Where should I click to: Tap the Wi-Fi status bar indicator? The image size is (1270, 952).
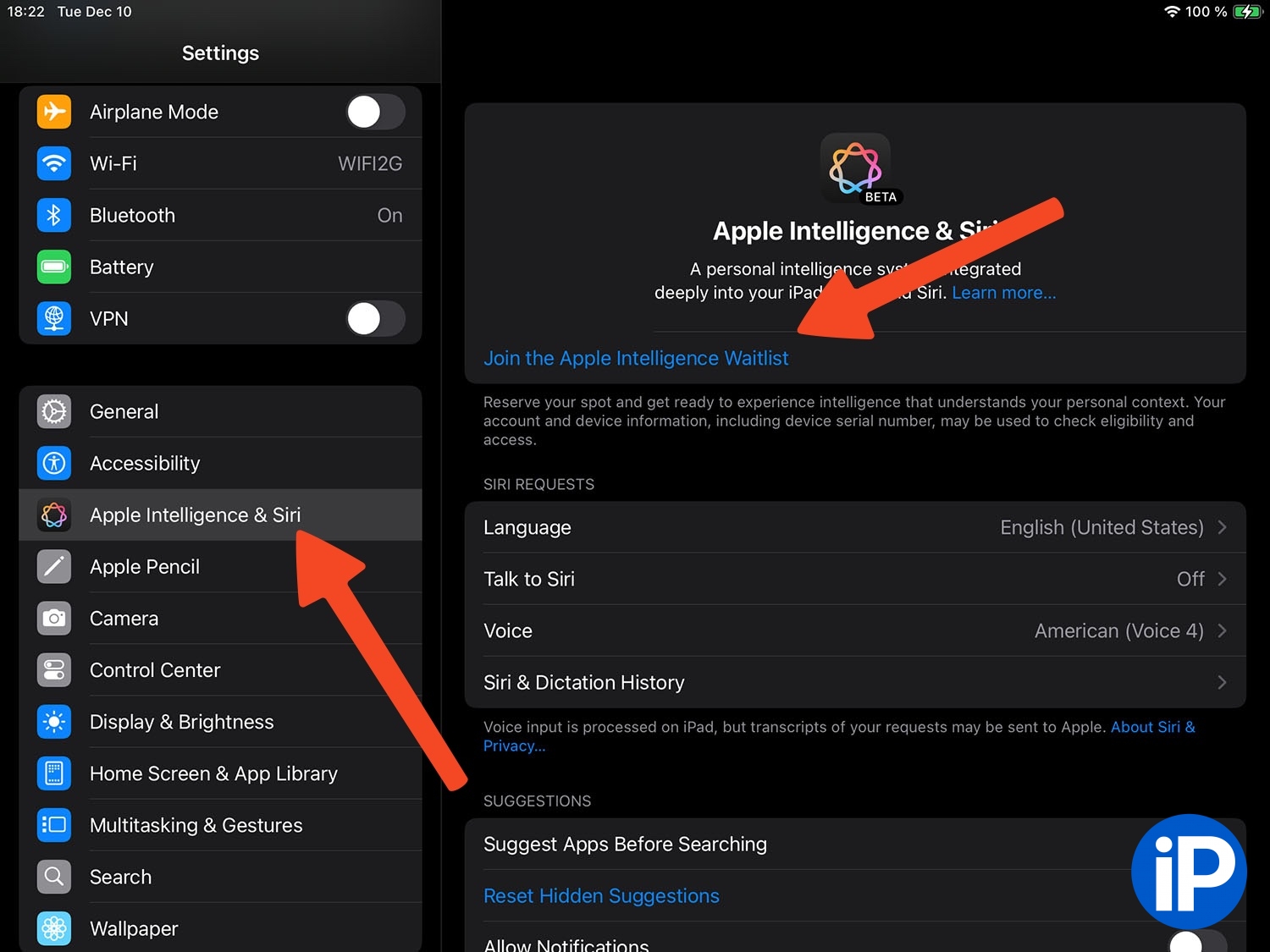(x=1172, y=12)
